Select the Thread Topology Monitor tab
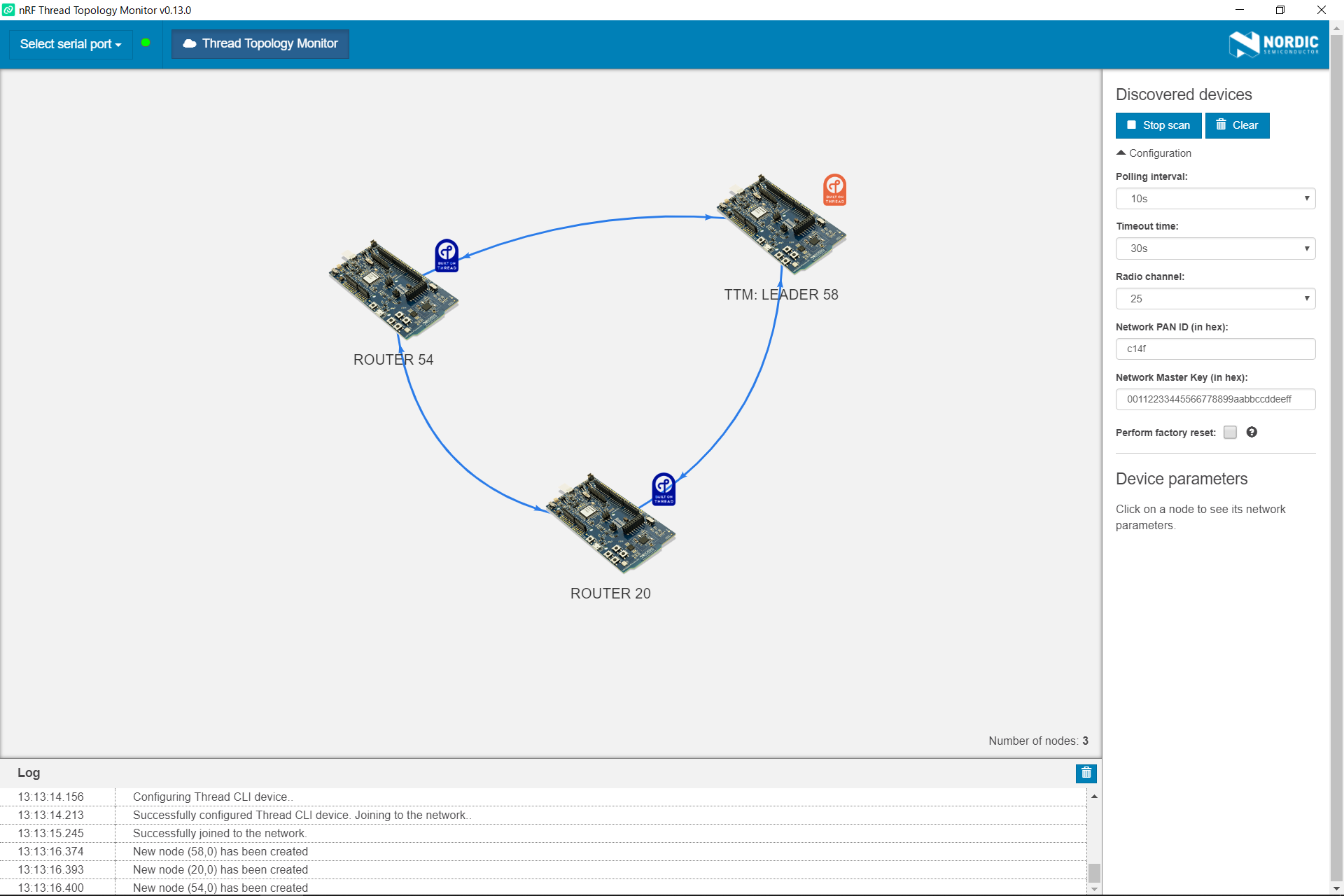This screenshot has height=896, width=1344. pos(260,44)
